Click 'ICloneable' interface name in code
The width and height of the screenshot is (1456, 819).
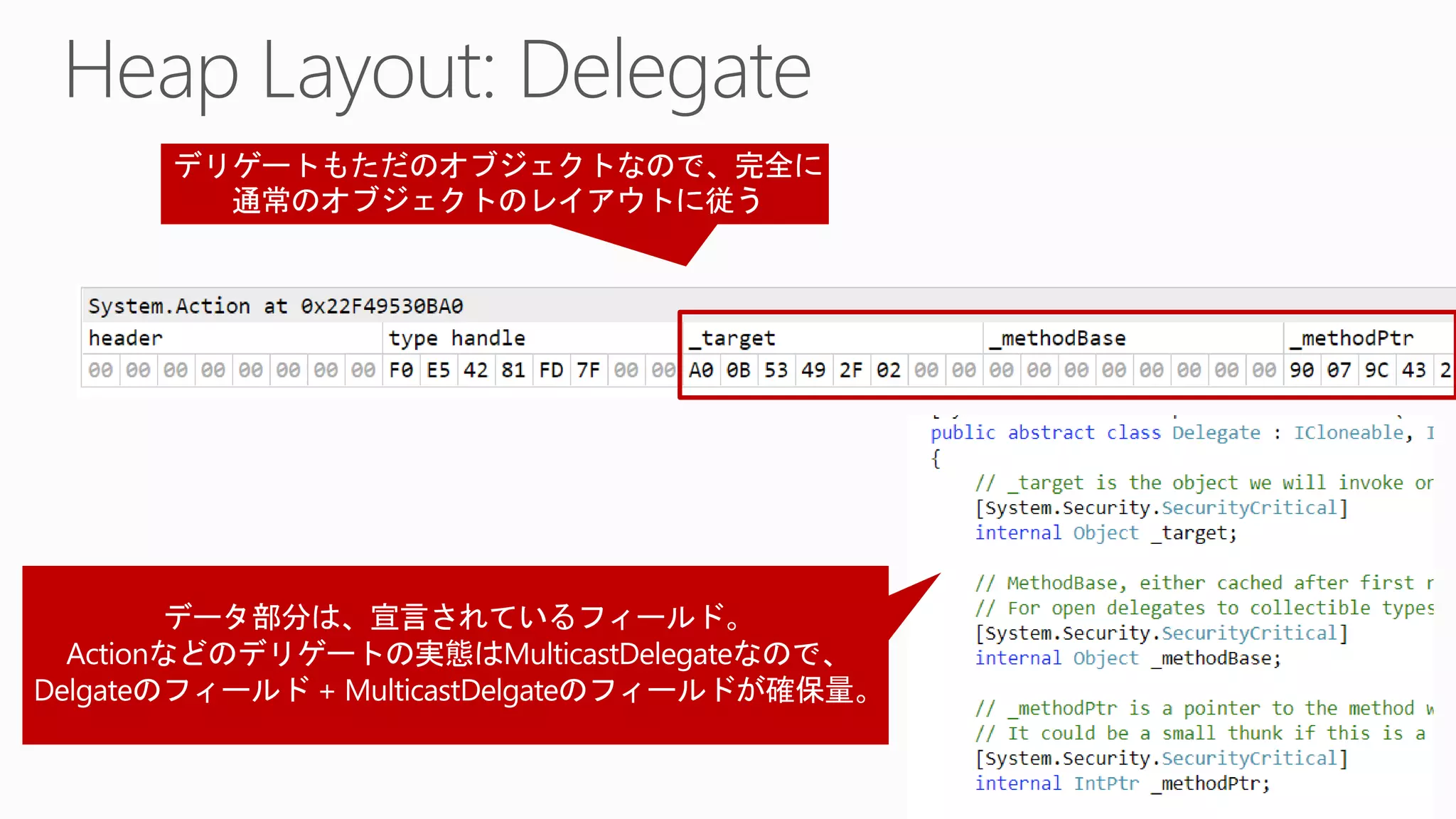[1349, 433]
